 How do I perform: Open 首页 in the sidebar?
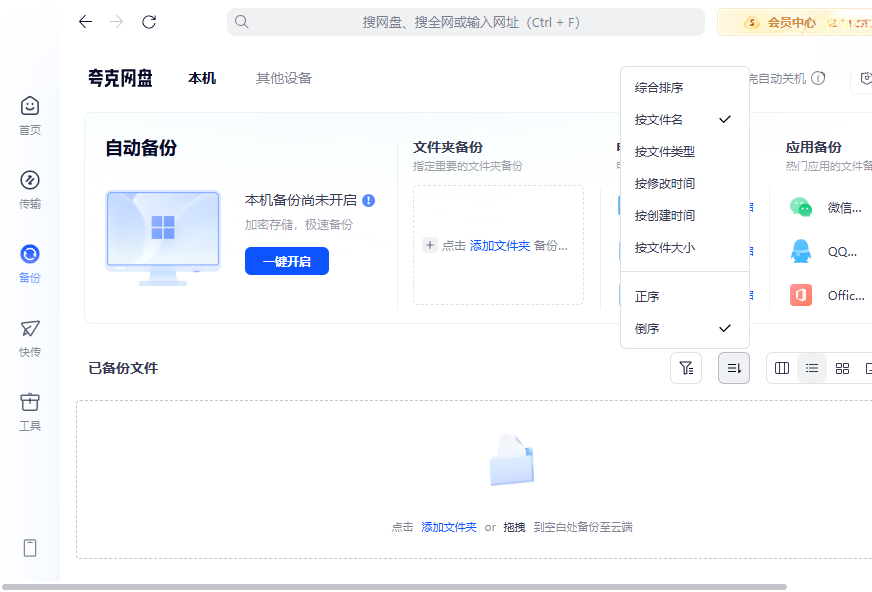(30, 116)
